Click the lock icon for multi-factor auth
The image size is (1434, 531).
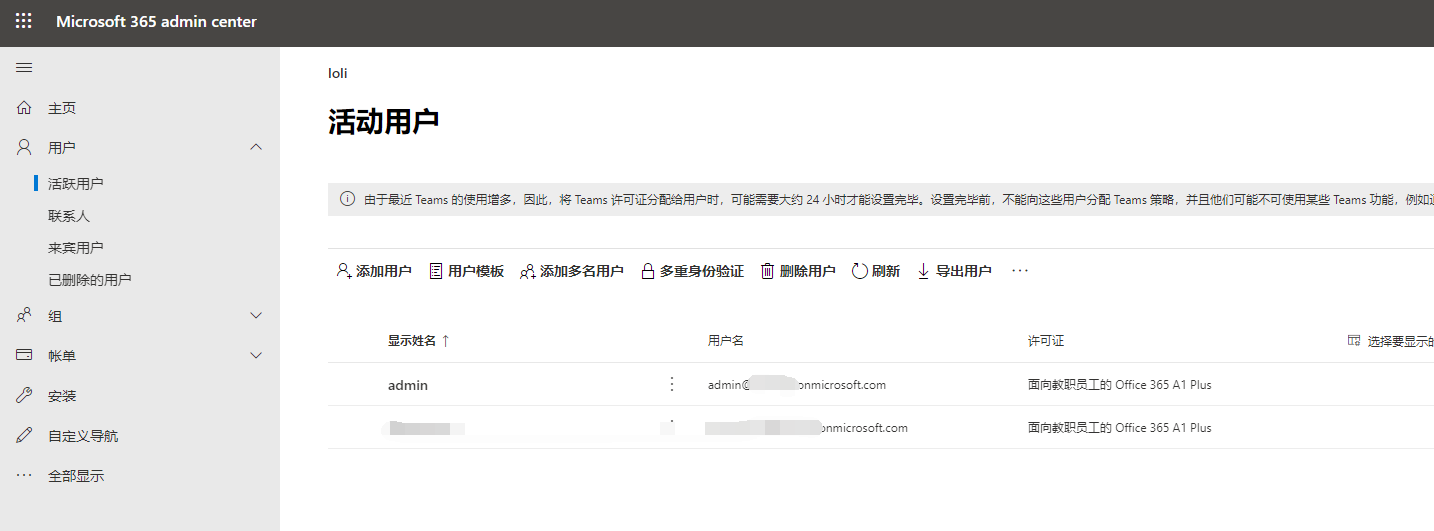coord(647,271)
